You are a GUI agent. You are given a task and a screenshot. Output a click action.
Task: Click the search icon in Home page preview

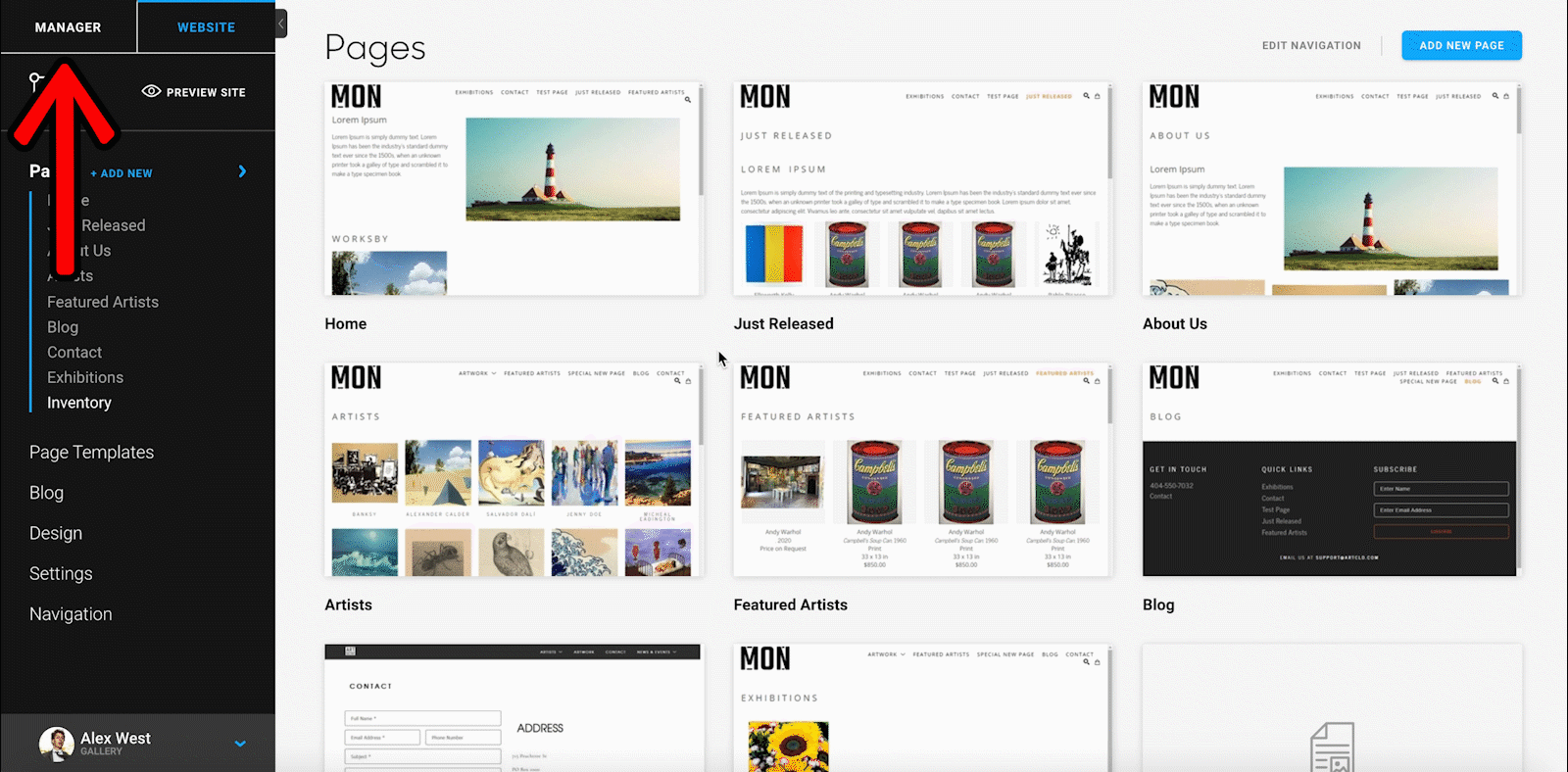pos(688,99)
